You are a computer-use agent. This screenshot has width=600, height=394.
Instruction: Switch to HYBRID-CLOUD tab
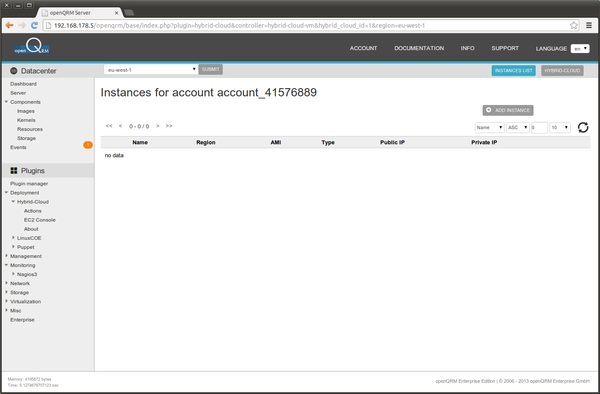pos(562,70)
